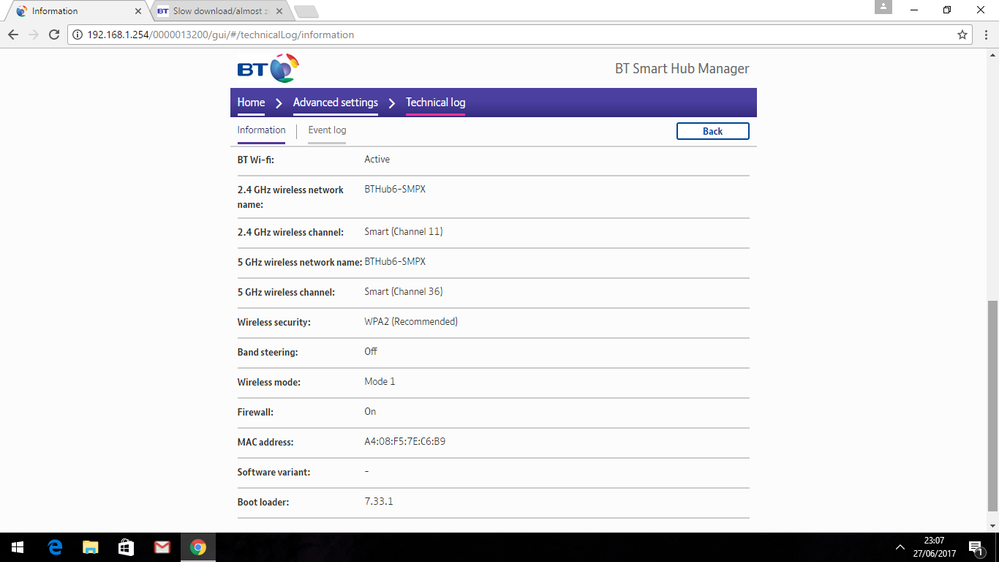
Task: Click Wireless mode value Mode 1
Action: click(x=380, y=382)
